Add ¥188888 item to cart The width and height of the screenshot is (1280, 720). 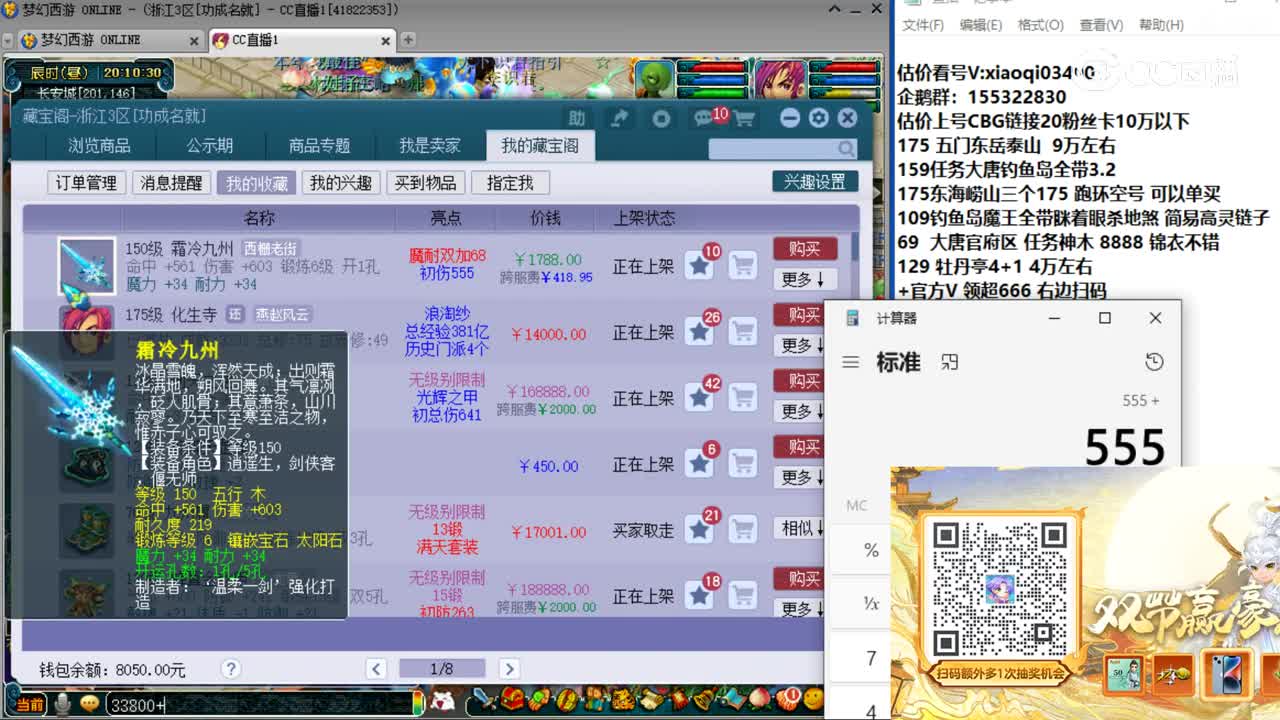pos(742,596)
